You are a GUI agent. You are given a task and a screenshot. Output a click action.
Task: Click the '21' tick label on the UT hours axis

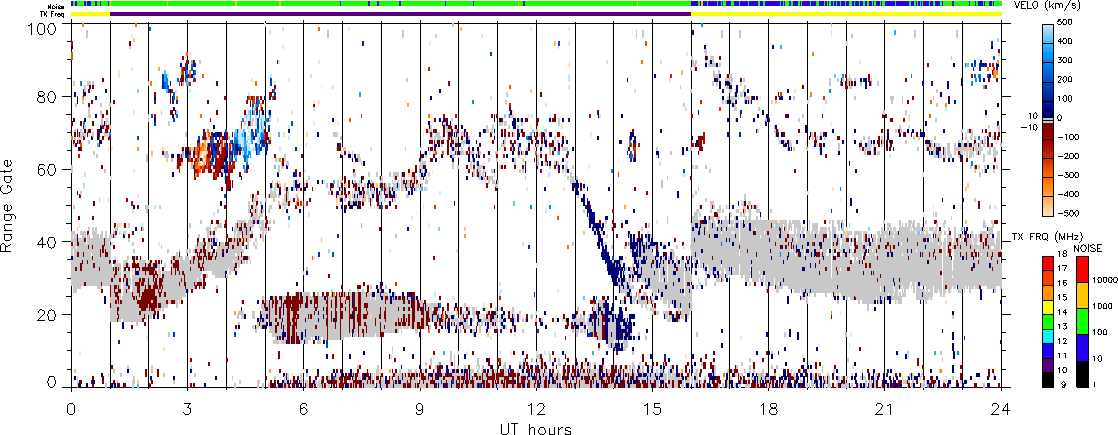[x=885, y=409]
